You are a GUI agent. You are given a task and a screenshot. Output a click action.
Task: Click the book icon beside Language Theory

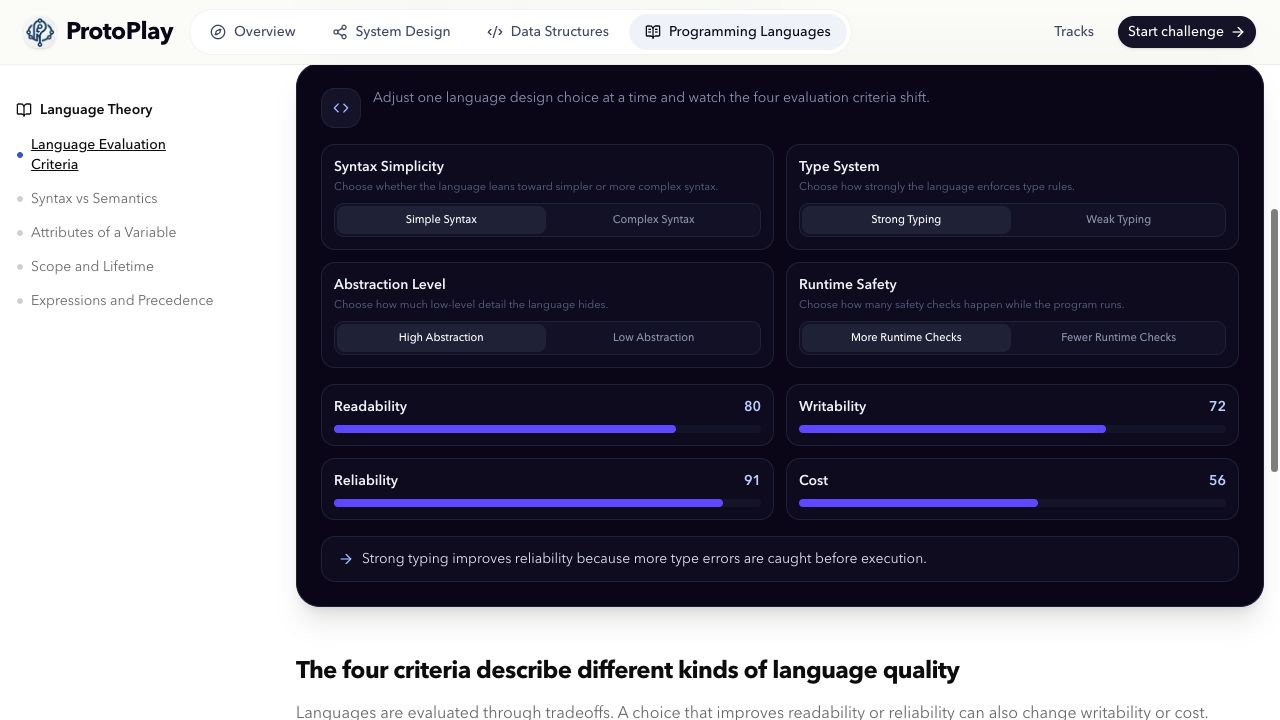pyautogui.click(x=24, y=110)
